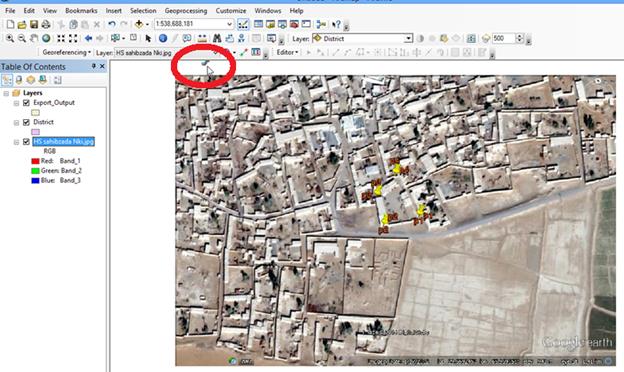The width and height of the screenshot is (624, 372).
Task: Open an existing map document
Action: [22, 25]
